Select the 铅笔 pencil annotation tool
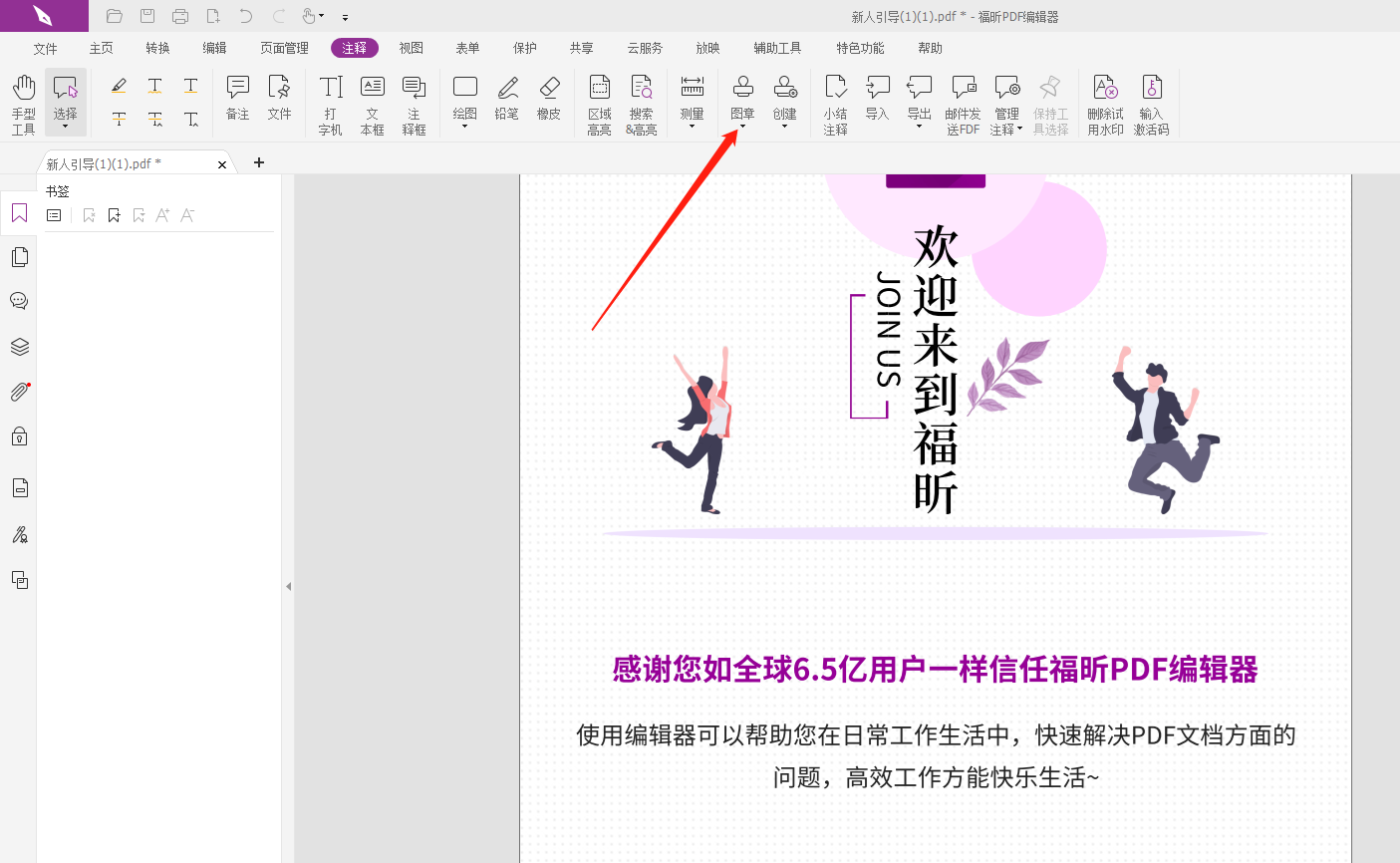Image resolution: width=1400 pixels, height=863 pixels. (506, 97)
